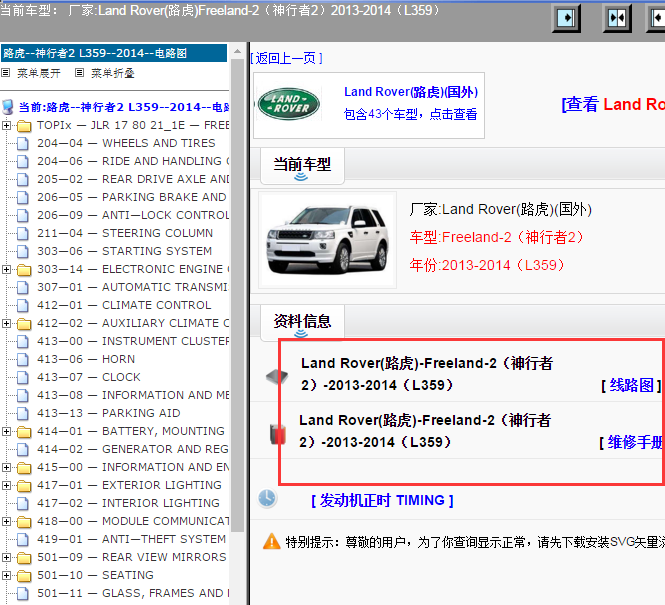Open 204-06 RIDE AND HANDLING tree item
Image resolution: width=665 pixels, height=605 pixels.
pos(133,161)
